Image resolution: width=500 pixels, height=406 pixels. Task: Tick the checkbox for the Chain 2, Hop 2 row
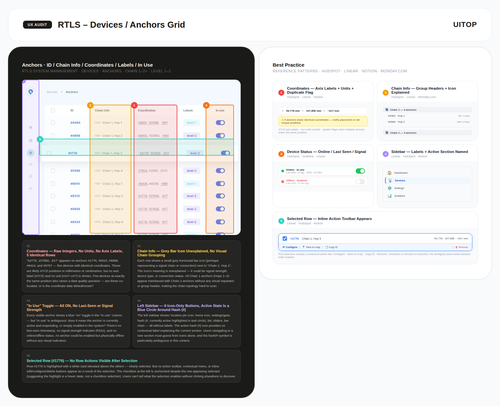tap(53, 196)
